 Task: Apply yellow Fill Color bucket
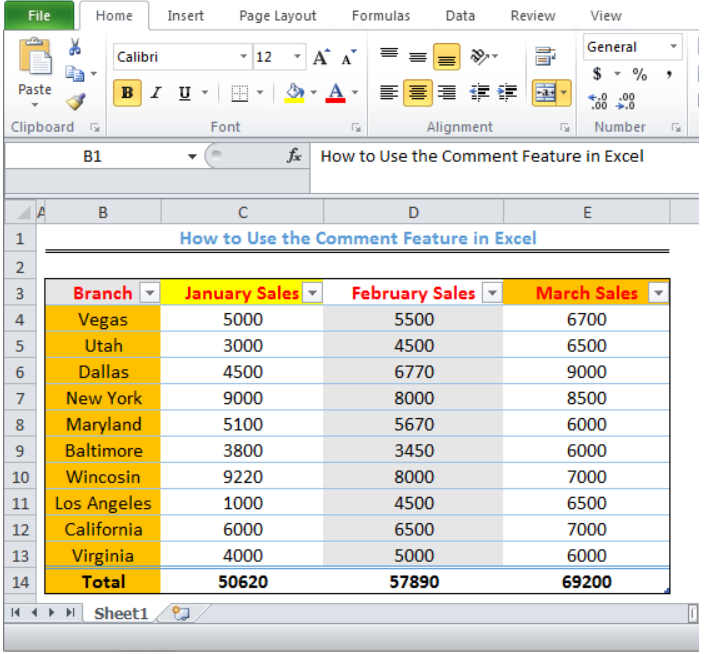tap(294, 93)
